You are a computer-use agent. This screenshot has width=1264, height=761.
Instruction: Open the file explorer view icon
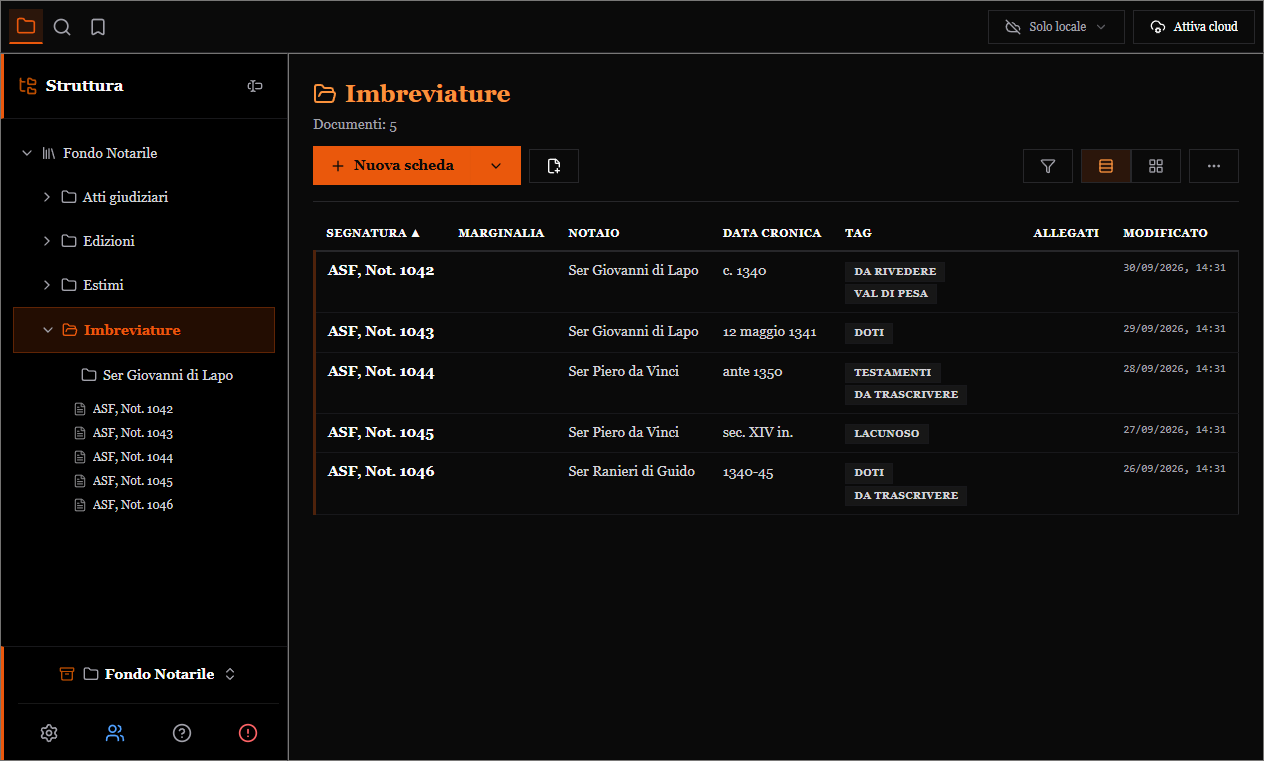pyautogui.click(x=26, y=27)
